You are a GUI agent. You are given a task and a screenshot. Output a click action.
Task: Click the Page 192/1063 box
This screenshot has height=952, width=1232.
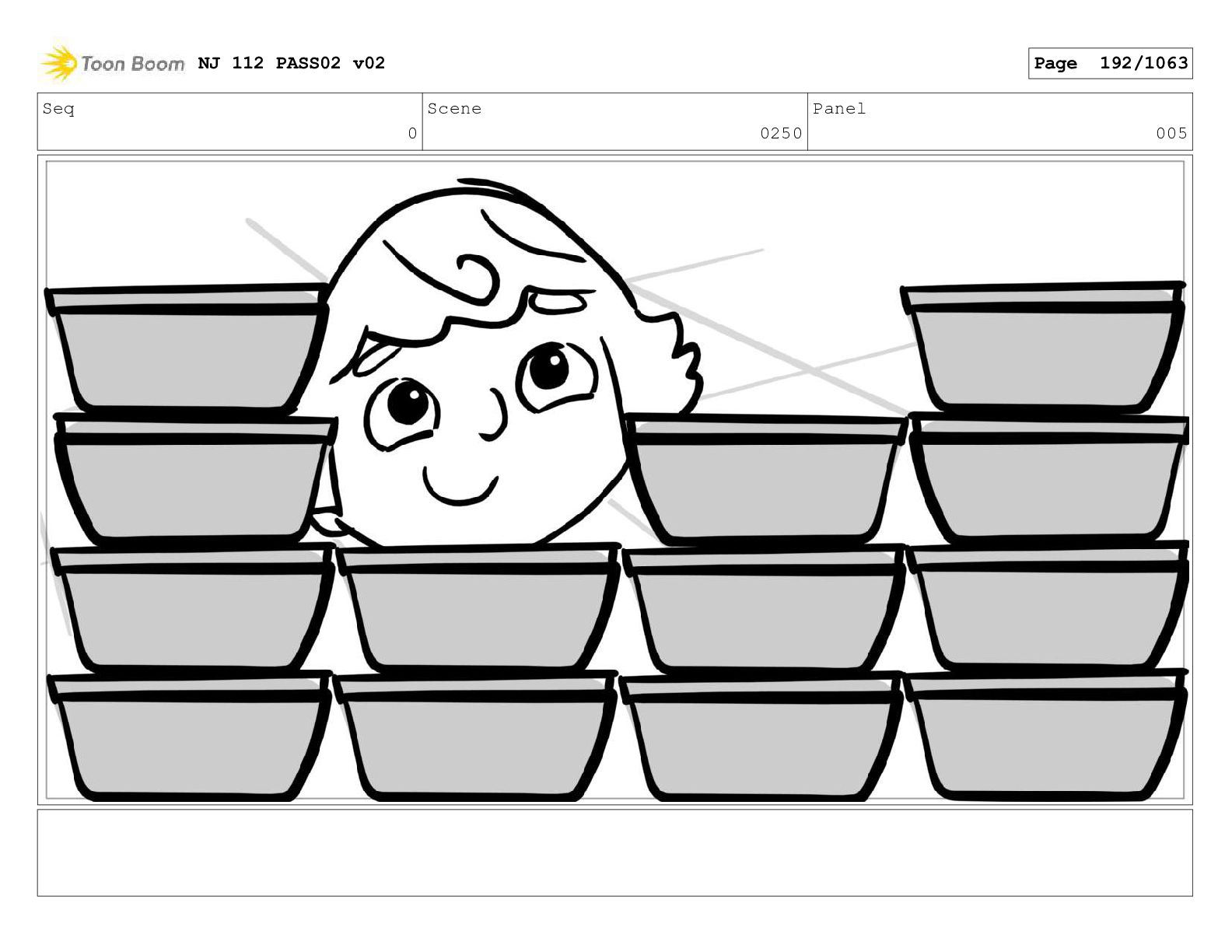1110,63
